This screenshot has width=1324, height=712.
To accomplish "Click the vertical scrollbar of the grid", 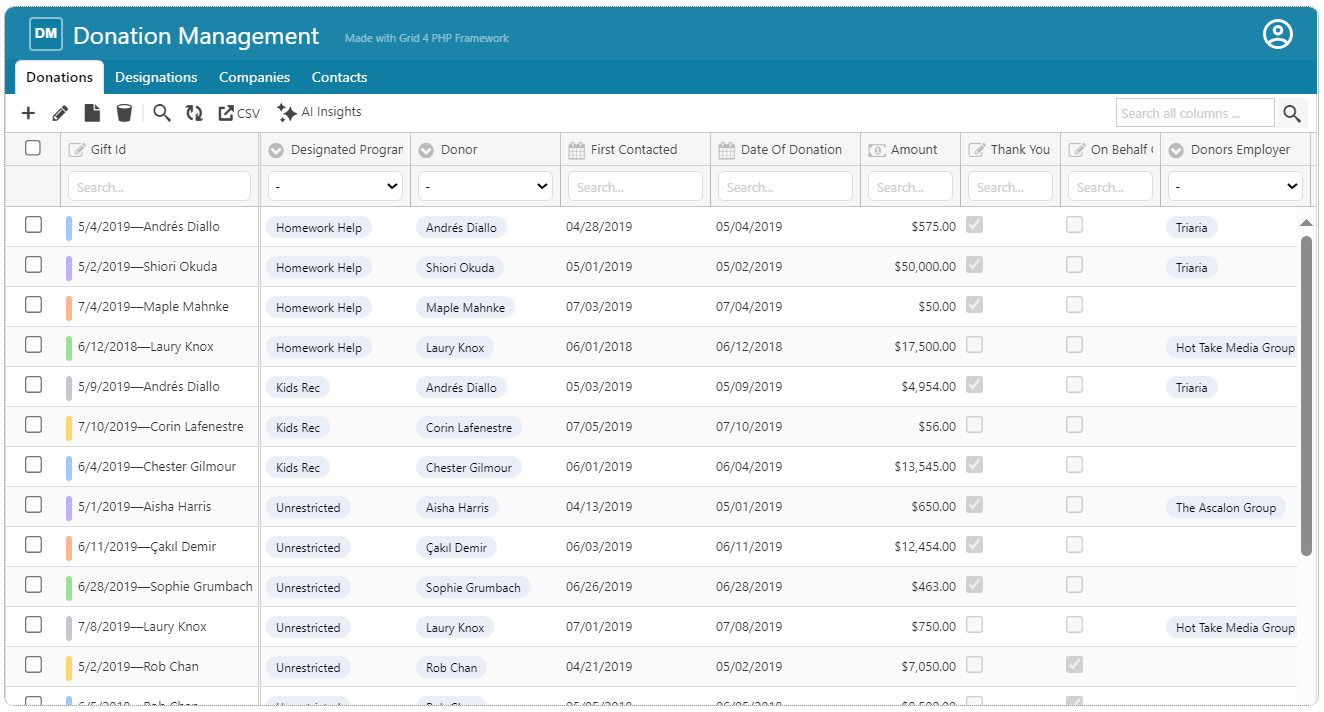I will tap(1306, 395).
